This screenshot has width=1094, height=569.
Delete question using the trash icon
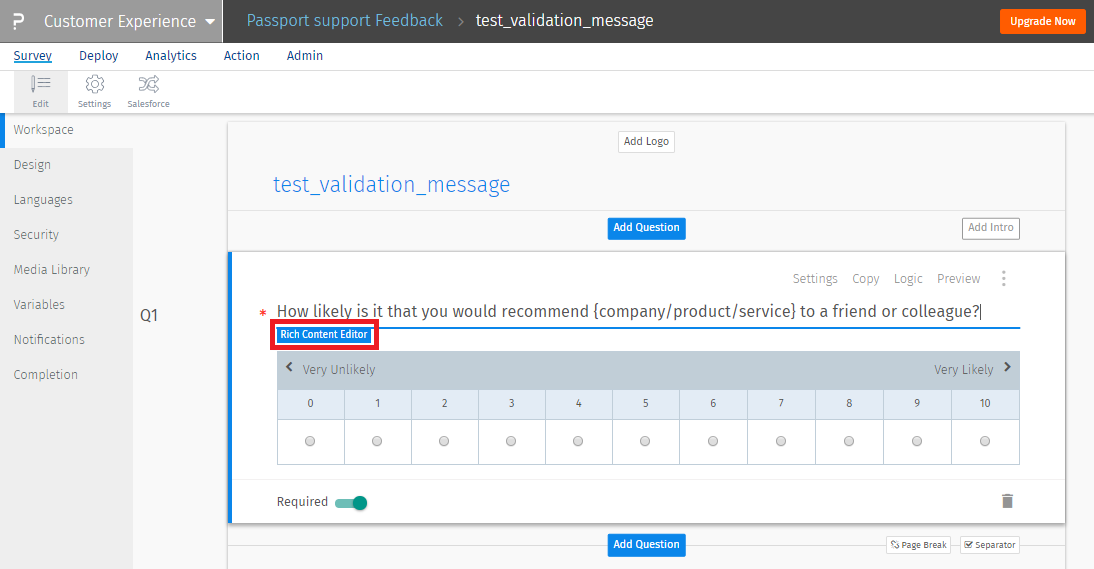coord(1007,501)
